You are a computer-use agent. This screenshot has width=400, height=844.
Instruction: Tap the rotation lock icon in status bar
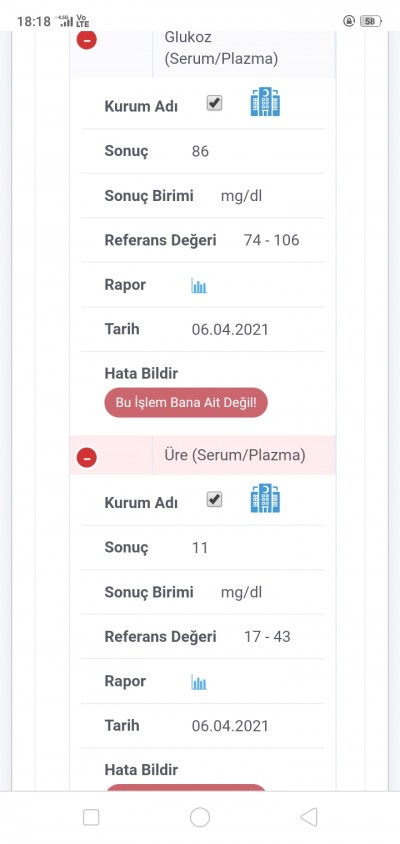pos(349,21)
